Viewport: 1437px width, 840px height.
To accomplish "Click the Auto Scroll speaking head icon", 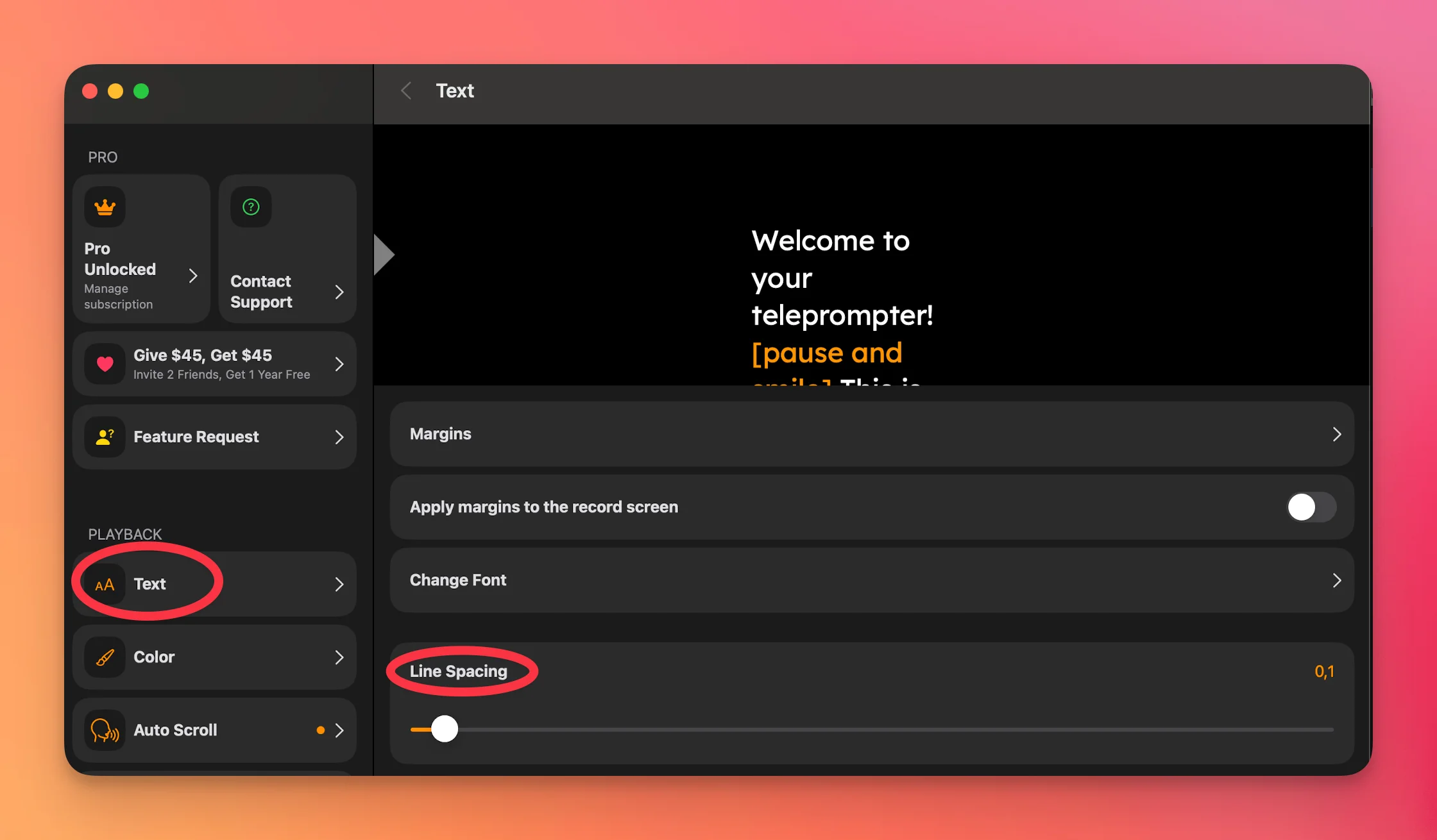I will (105, 730).
